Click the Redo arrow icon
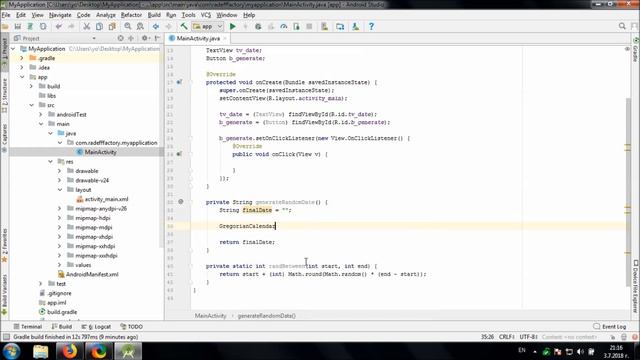640x360 pixels. (71, 27)
